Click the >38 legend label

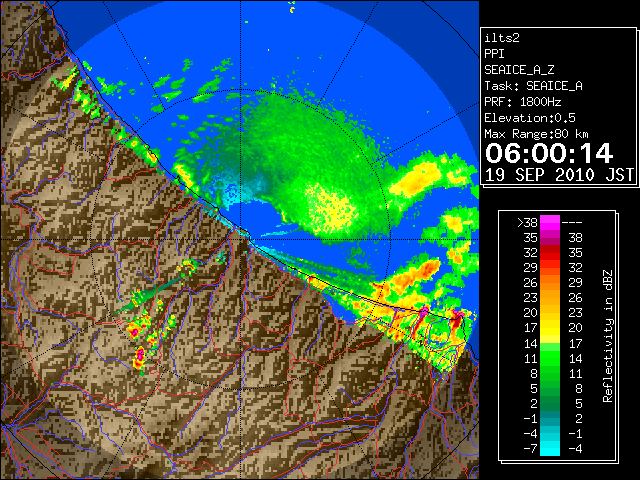coord(527,223)
